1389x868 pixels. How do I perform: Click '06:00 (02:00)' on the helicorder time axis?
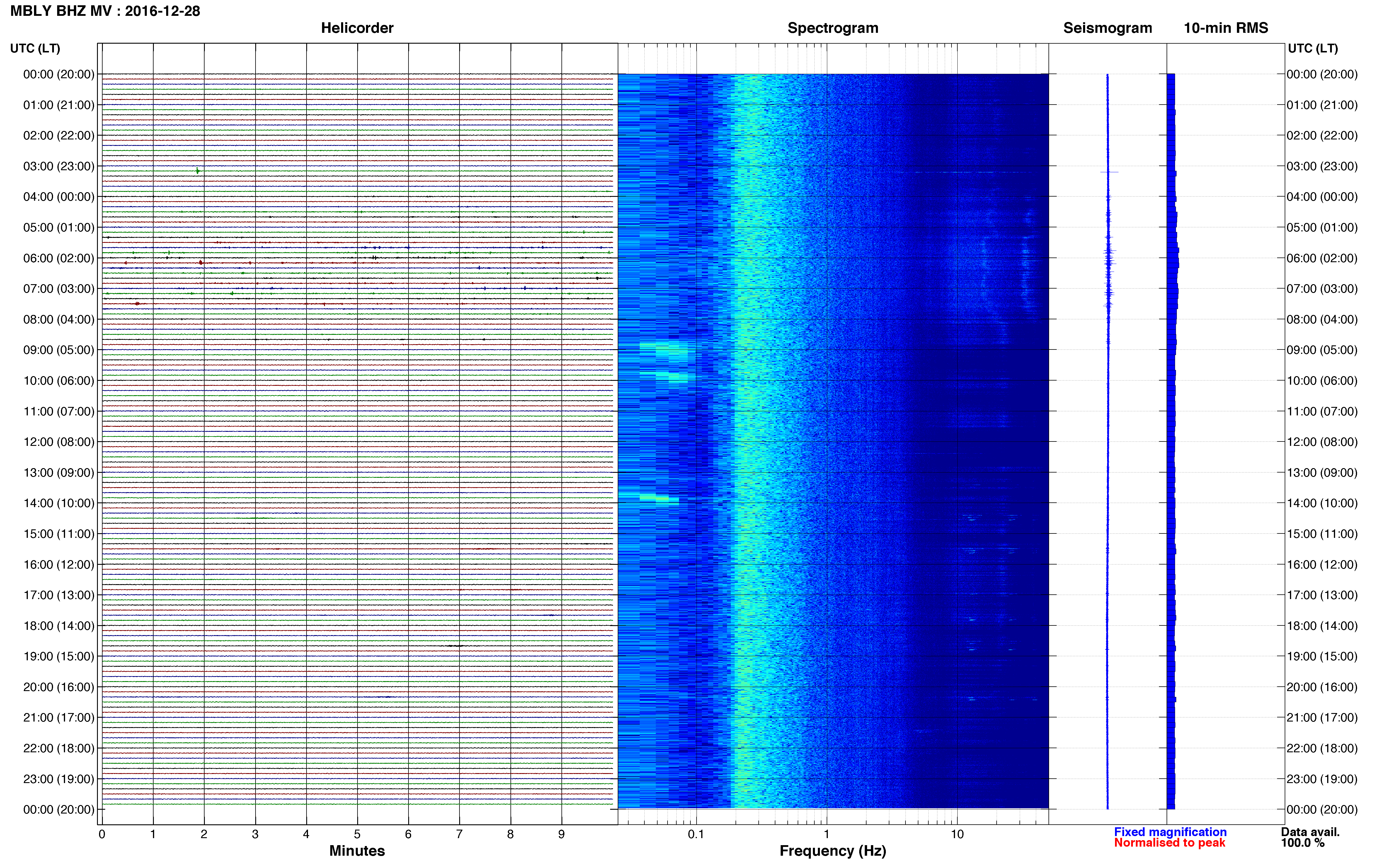(59, 258)
